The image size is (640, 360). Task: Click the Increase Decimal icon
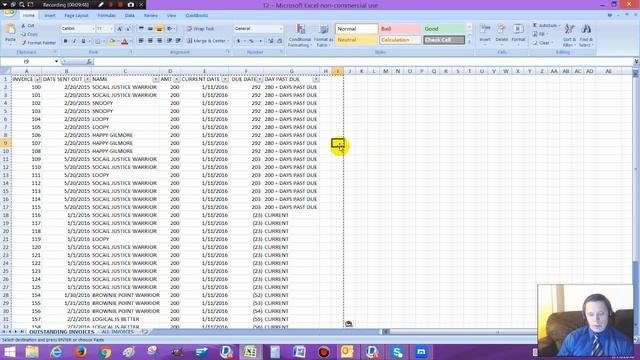point(271,41)
